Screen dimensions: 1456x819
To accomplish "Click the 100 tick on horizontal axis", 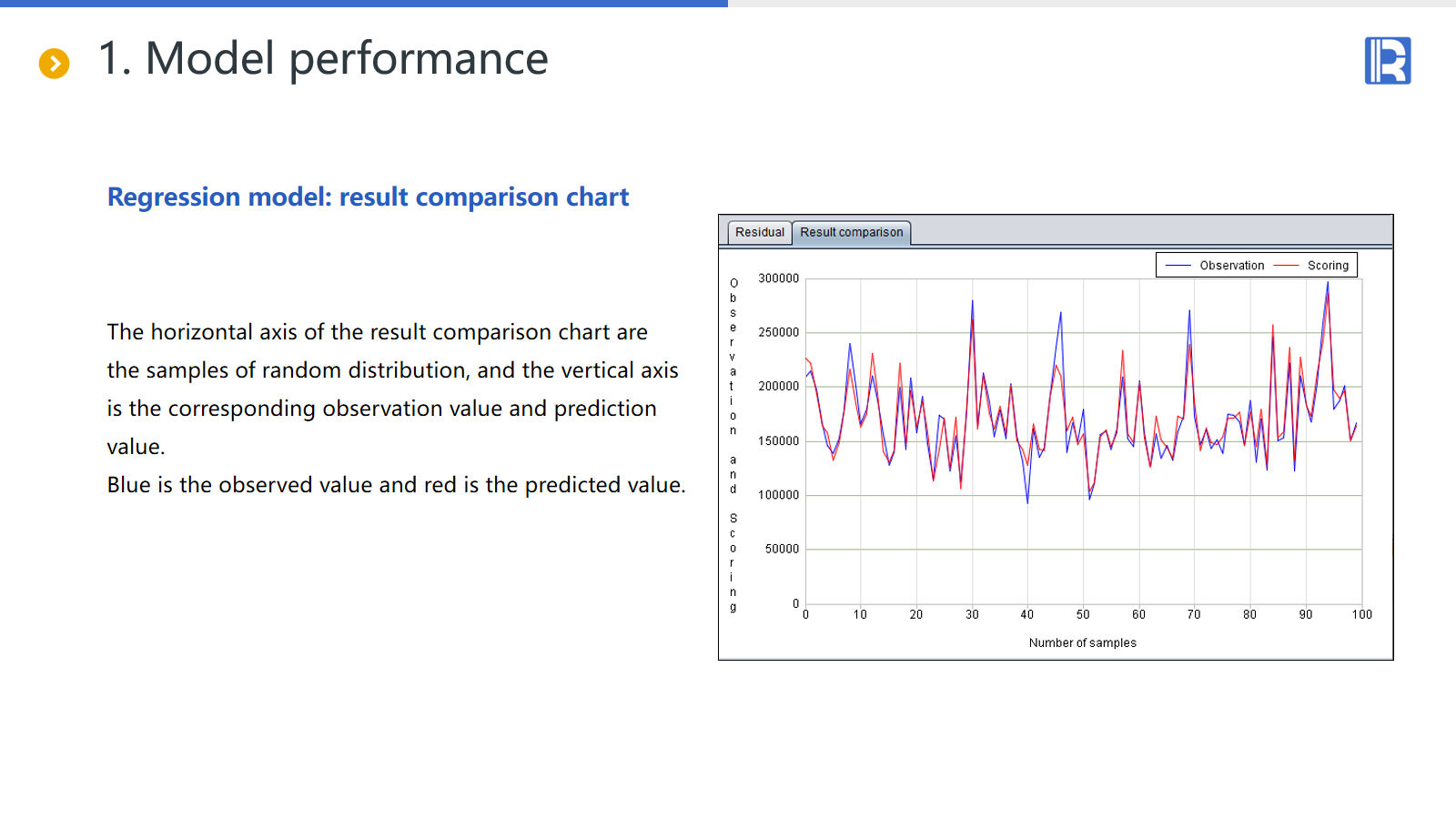I will [x=1361, y=615].
